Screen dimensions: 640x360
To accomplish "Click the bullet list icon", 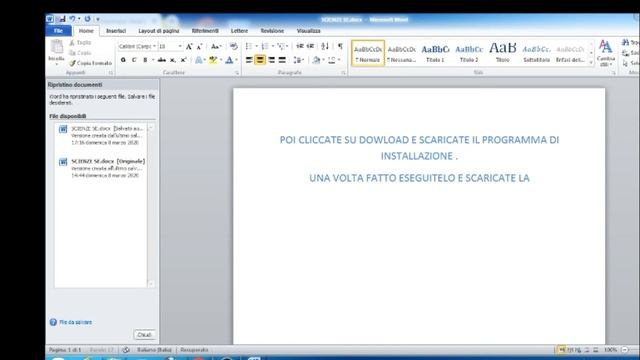I will pyautogui.click(x=249, y=46).
